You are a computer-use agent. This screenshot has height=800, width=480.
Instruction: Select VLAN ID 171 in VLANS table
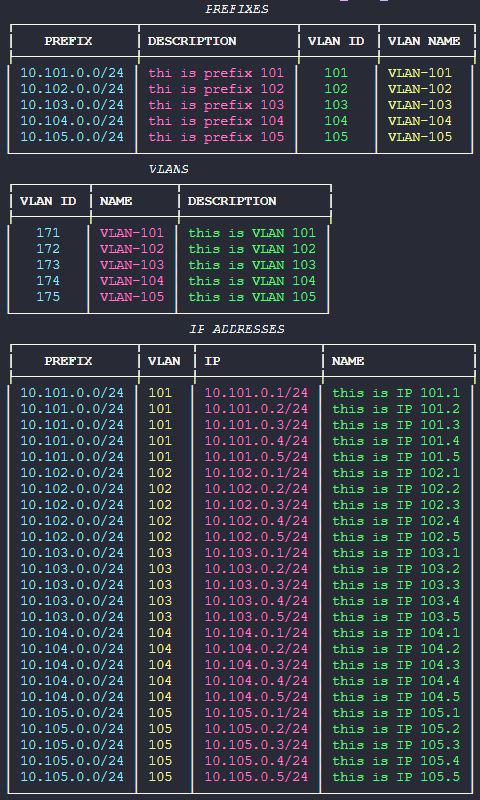coord(48,233)
